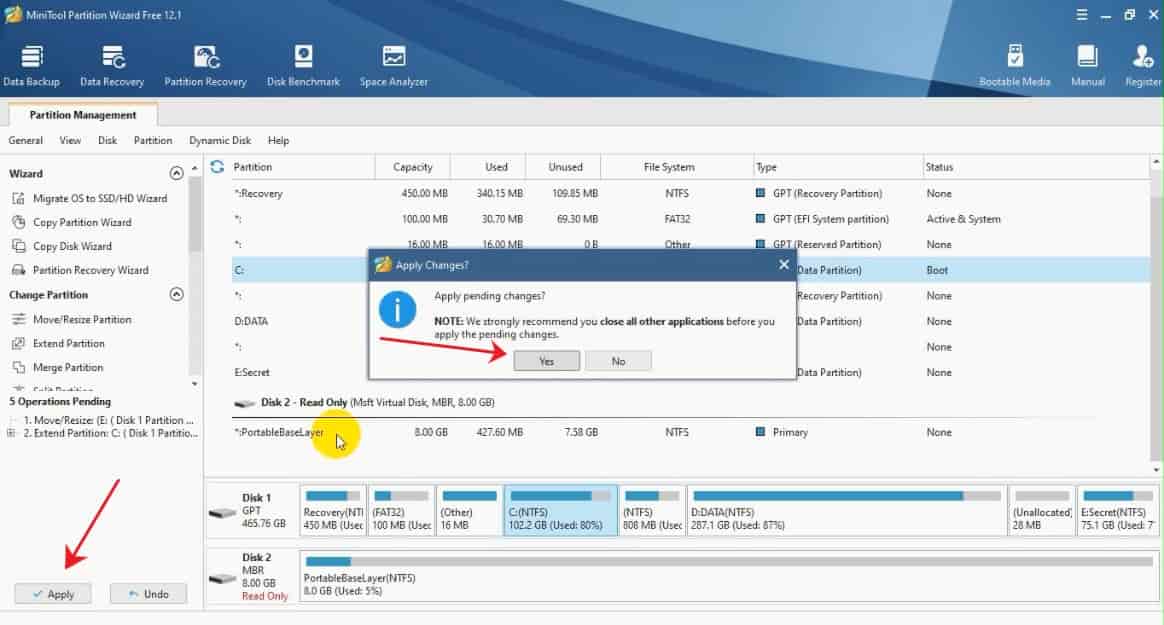Select the FAT32 100 MB block in disk map
The image size is (1164, 625).
(401, 511)
